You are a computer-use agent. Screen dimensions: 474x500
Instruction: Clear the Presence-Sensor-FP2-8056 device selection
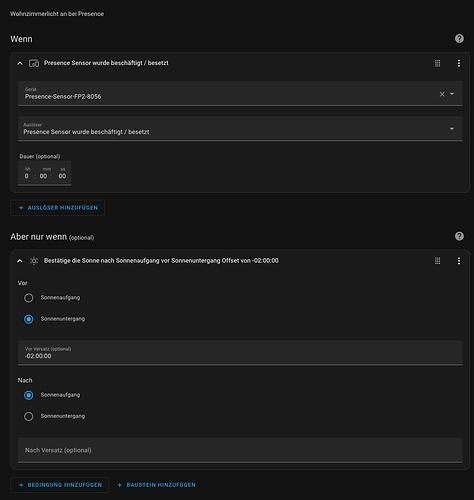click(442, 94)
